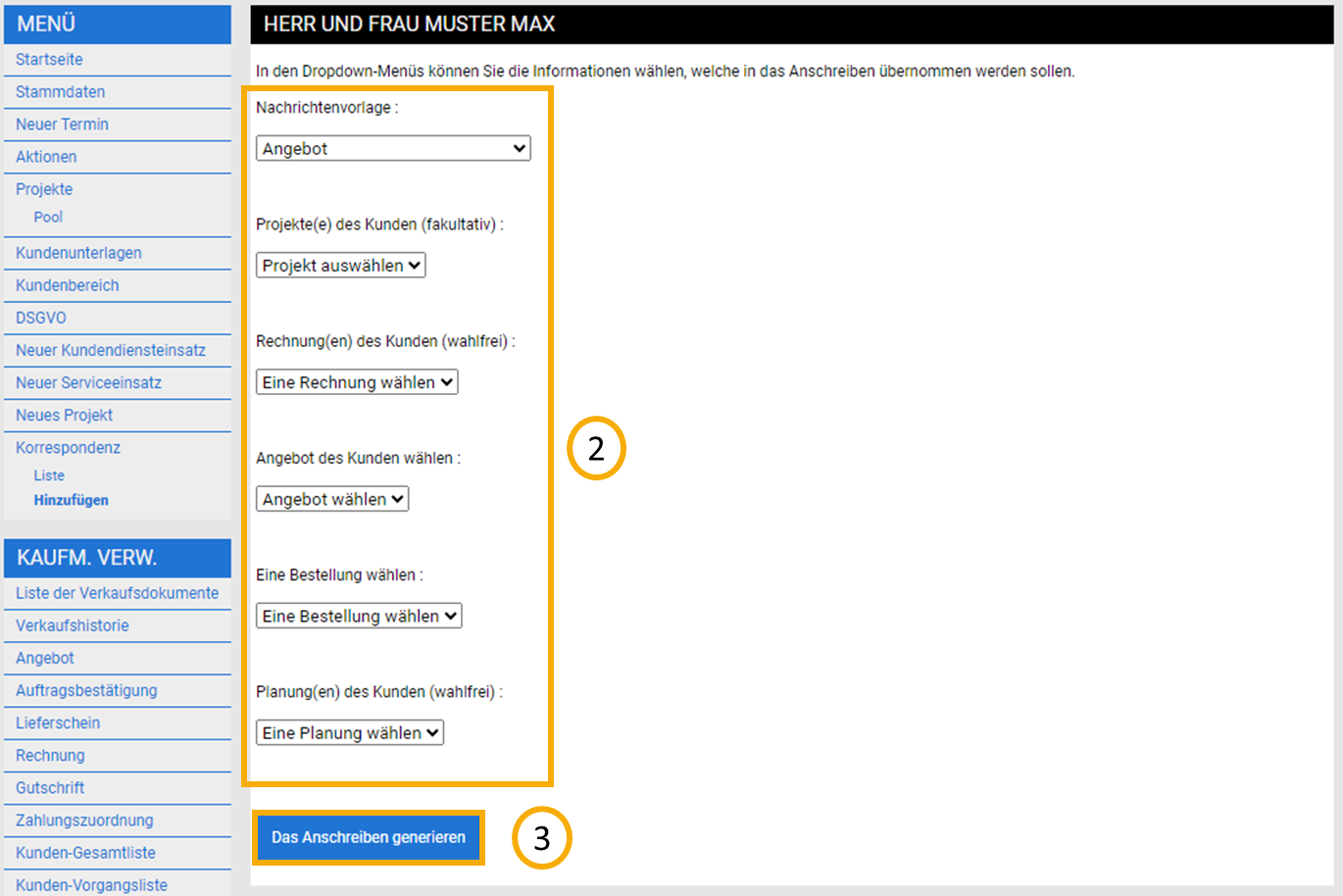Open the Eine Rechnung wählen dropdown
Screen dimensions: 1343x896
click(357, 382)
